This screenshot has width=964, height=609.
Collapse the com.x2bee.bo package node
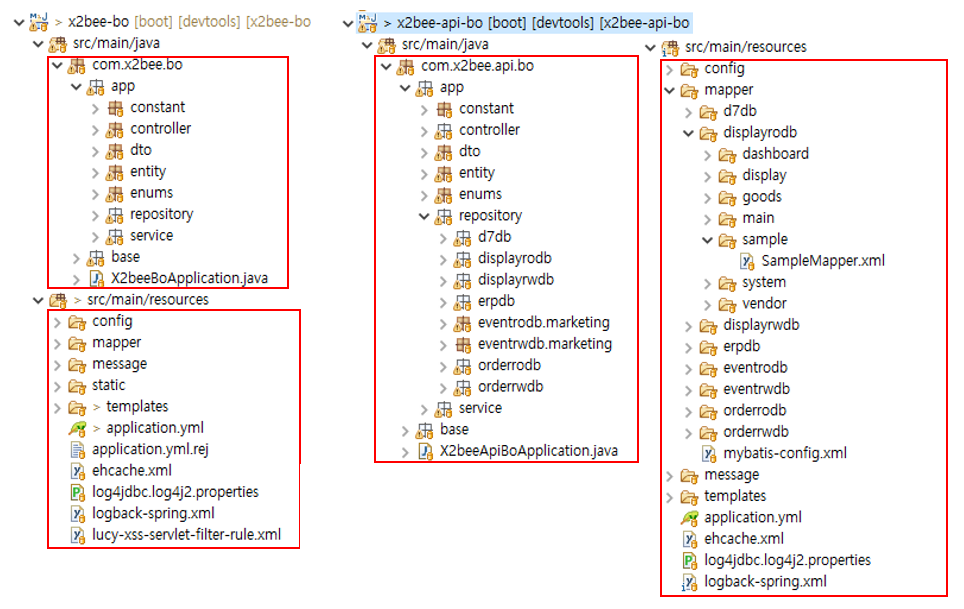pyautogui.click(x=56, y=66)
